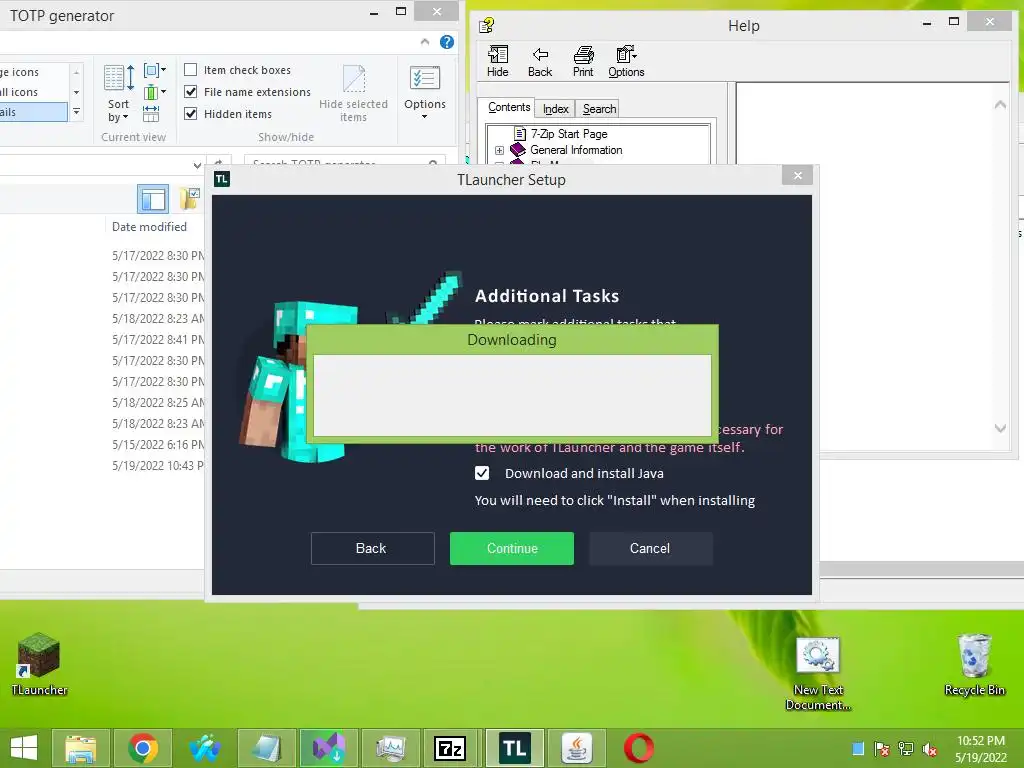Image resolution: width=1024 pixels, height=768 pixels.
Task: Switch to the Search tab in Help
Action: click(x=600, y=109)
